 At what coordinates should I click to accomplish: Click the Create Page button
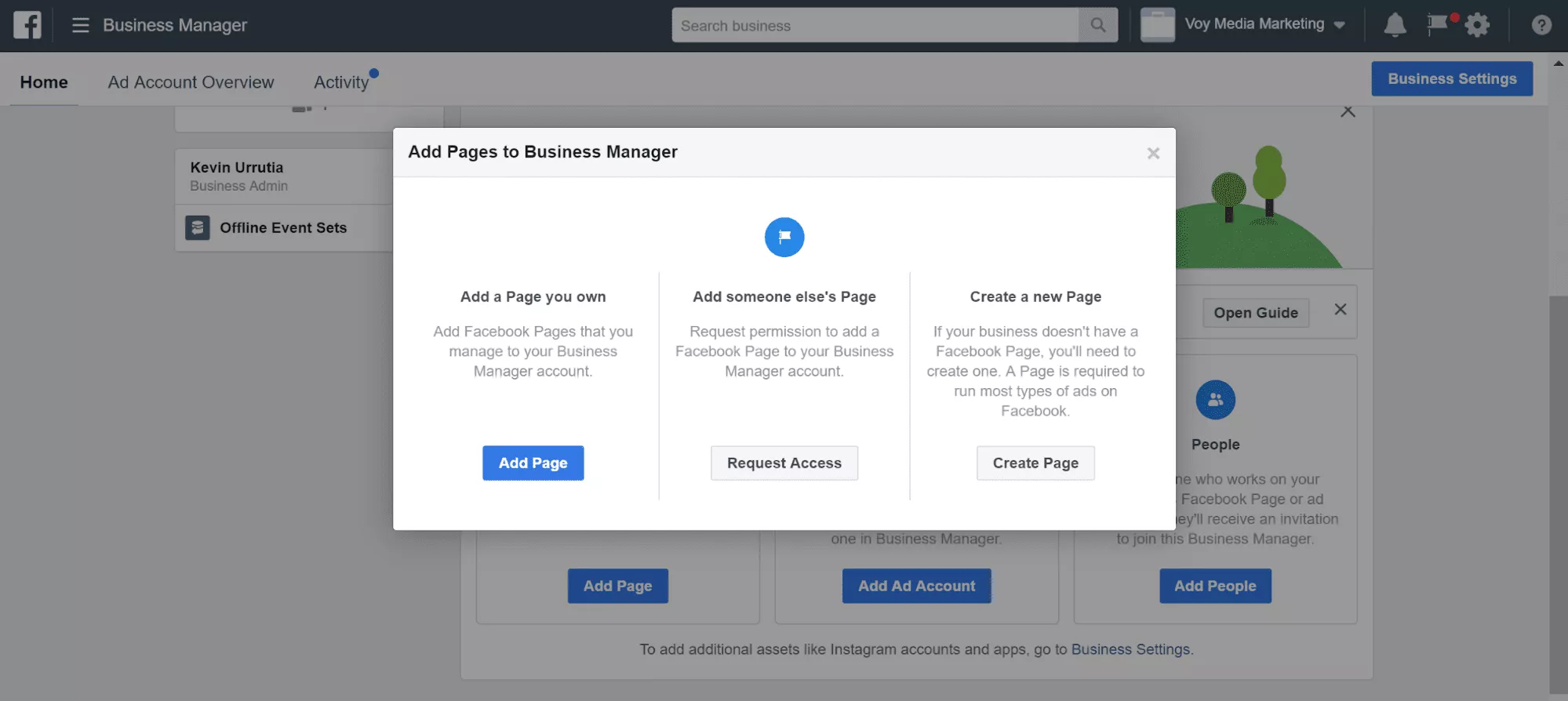click(x=1035, y=463)
